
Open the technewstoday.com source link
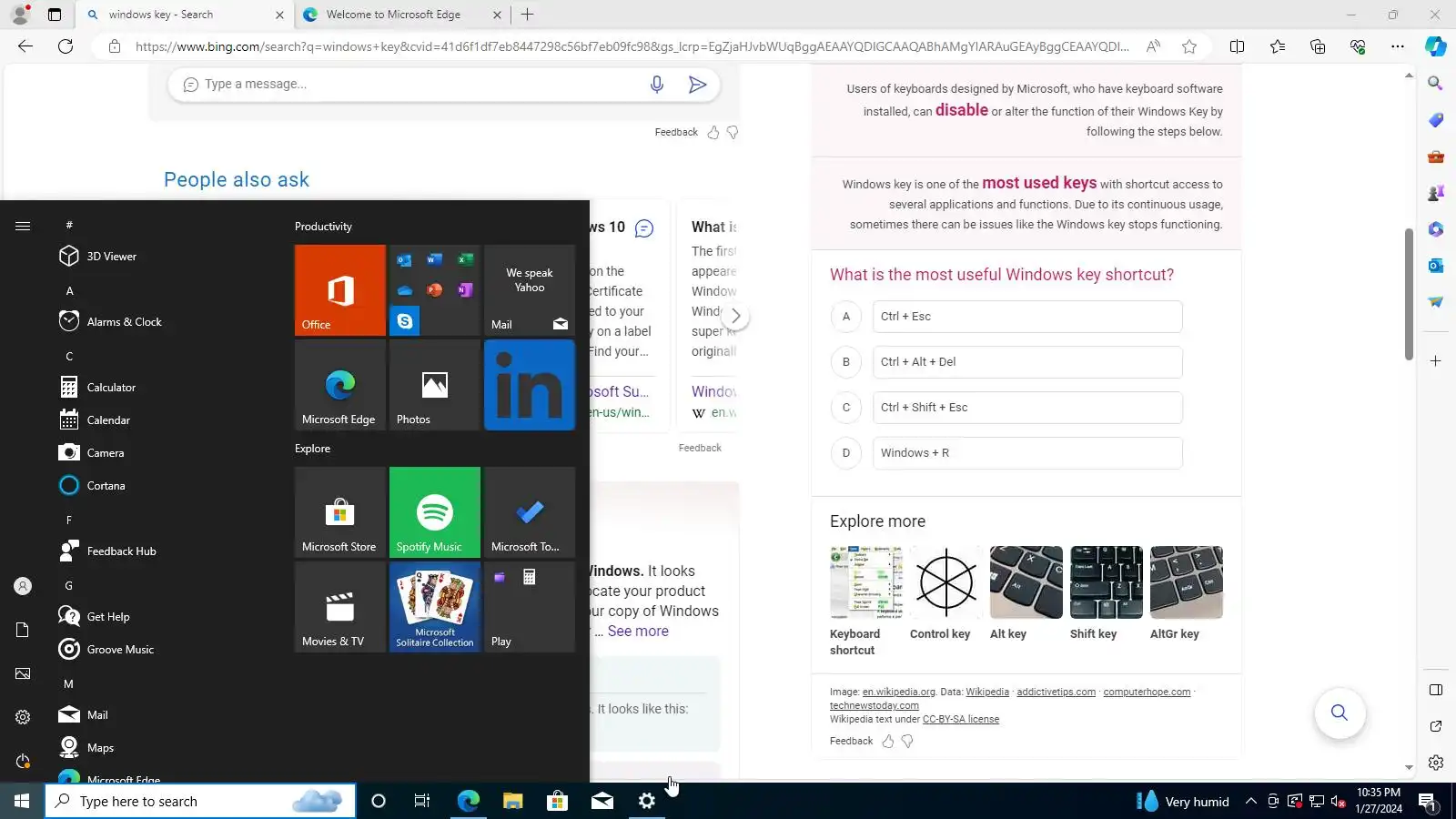pyautogui.click(x=875, y=706)
